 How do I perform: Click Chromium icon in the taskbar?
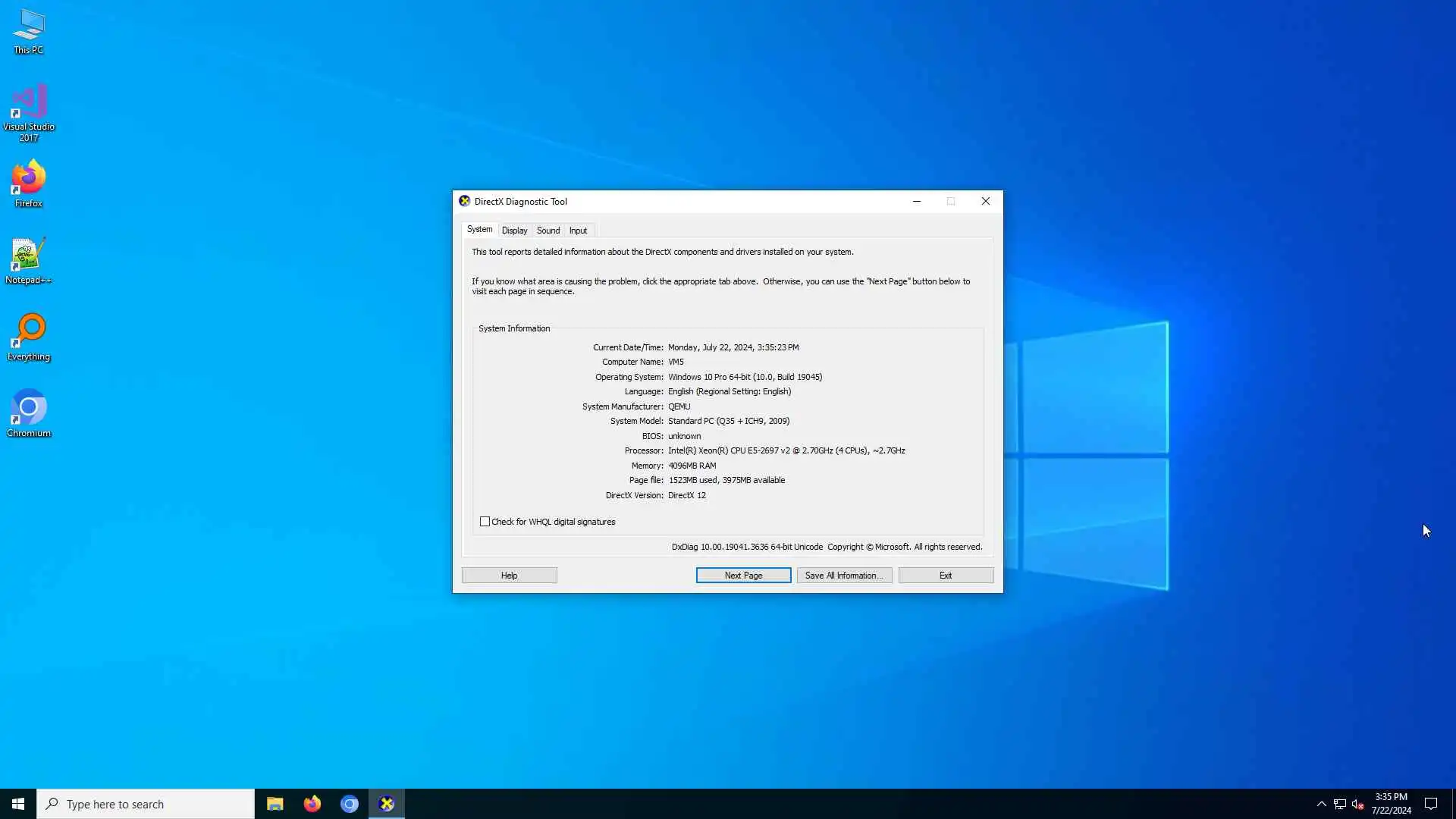[349, 804]
